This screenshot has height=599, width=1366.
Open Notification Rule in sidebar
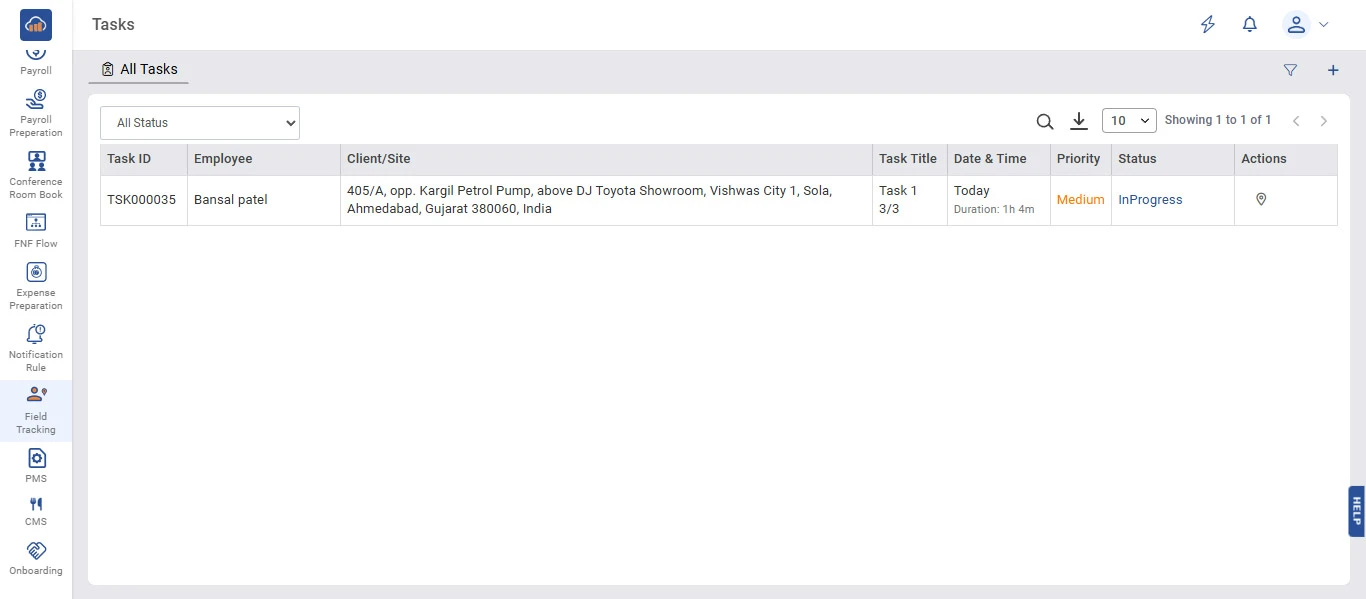[36, 347]
